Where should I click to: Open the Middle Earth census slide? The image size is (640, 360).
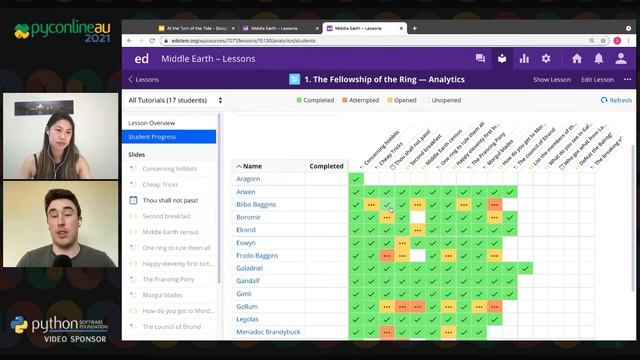pos(170,232)
